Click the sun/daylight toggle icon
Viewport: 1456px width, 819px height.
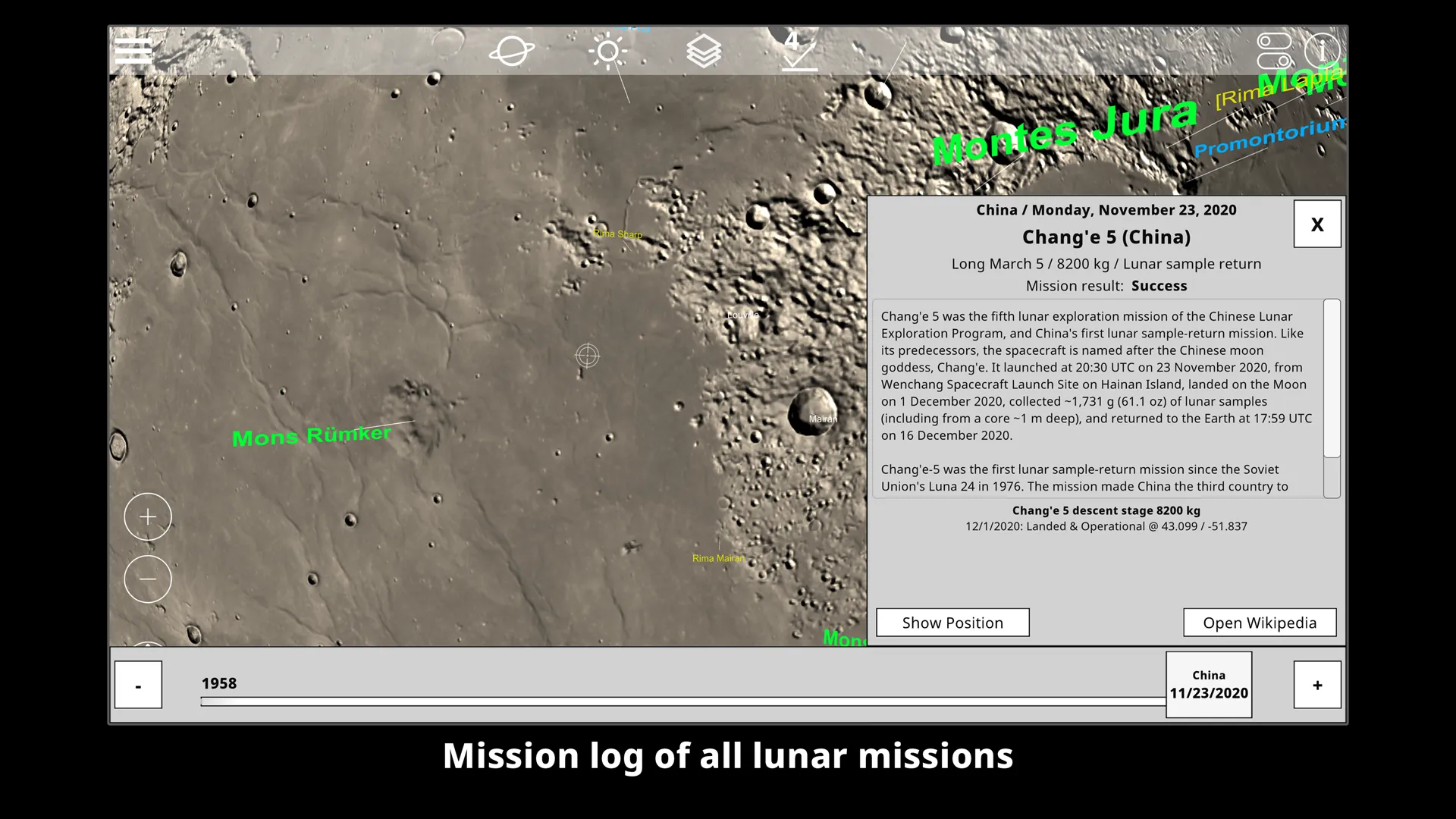click(608, 51)
